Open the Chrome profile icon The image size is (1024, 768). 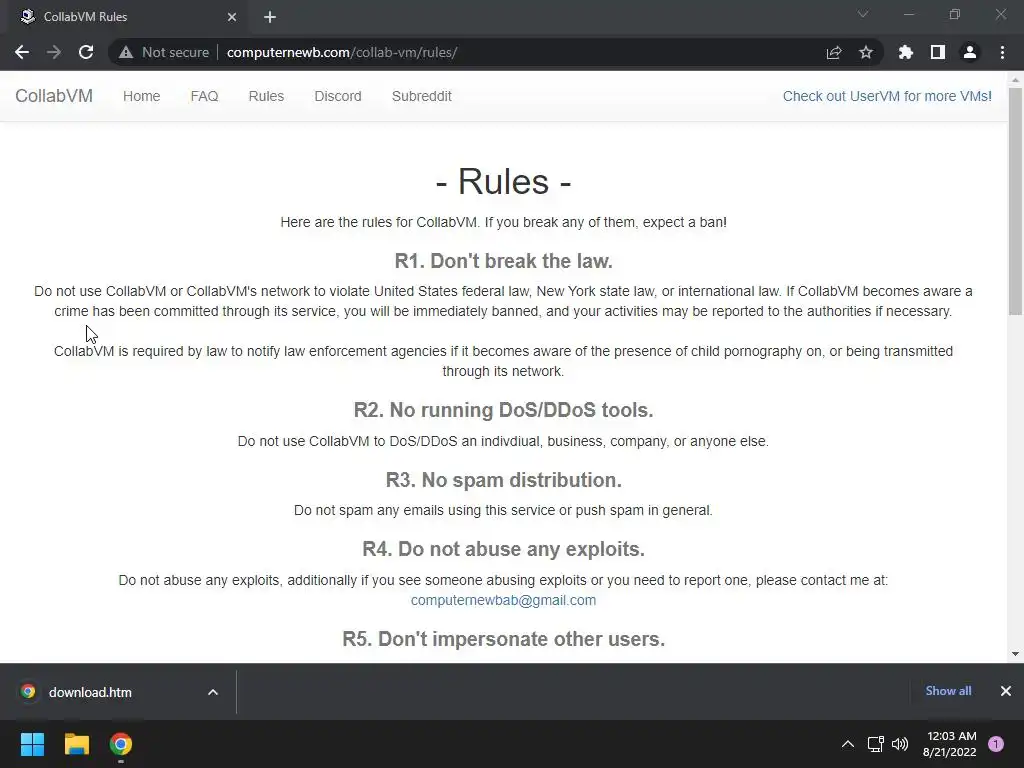[970, 52]
